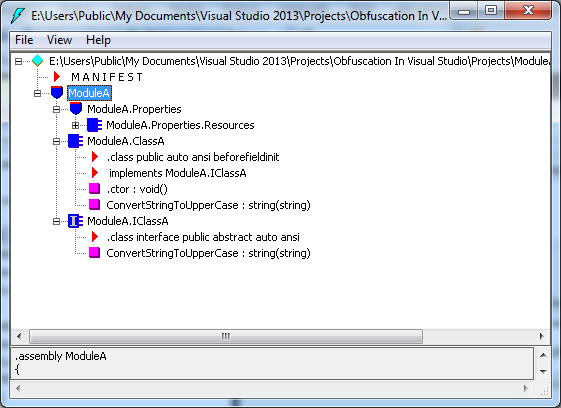The width and height of the screenshot is (561, 408).
Task: Select the highlighted ModuleA namespace label
Action: click(89, 93)
